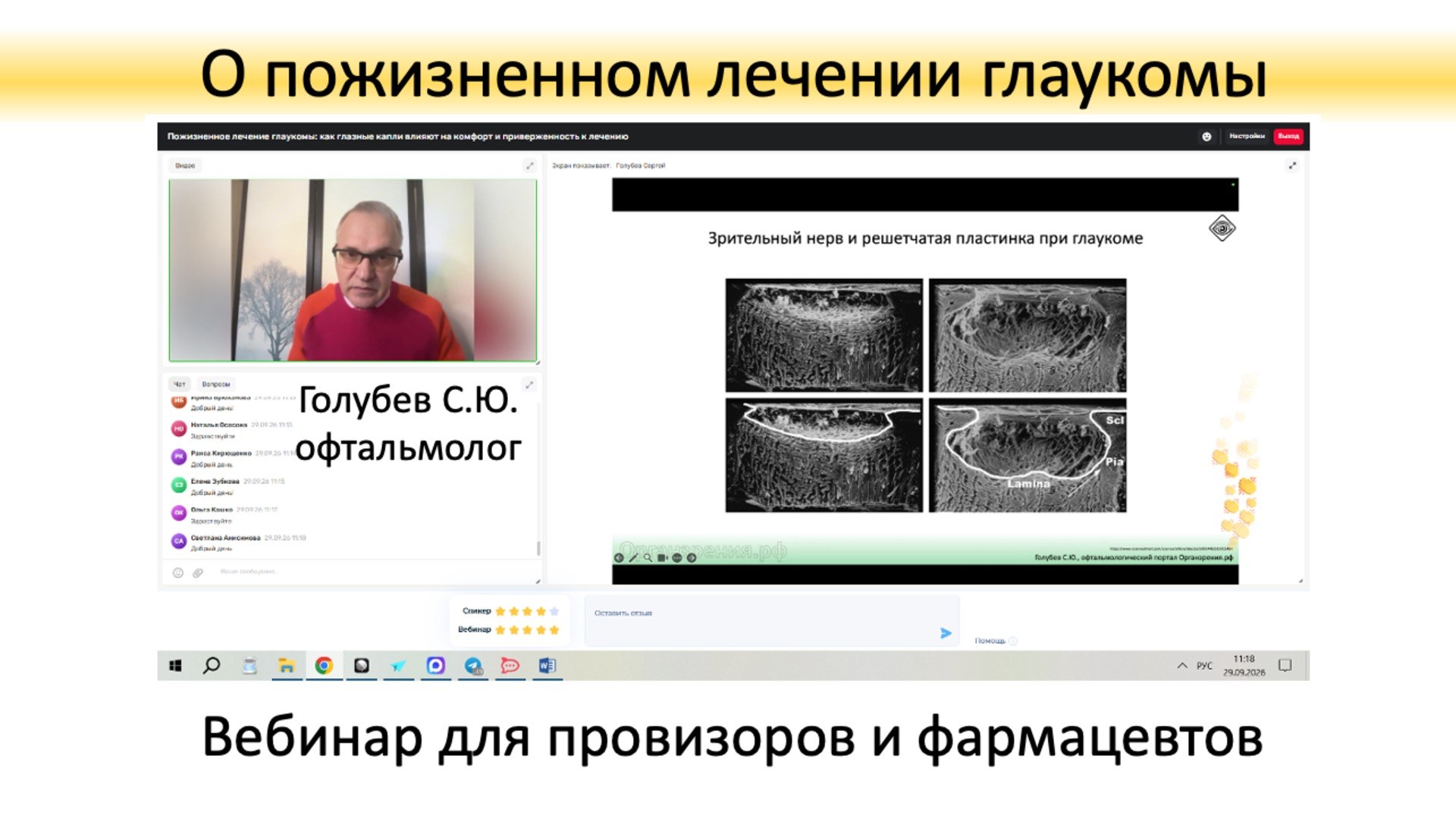
Task: Click the speaker's webcam video thumbnail
Action: pos(353,270)
